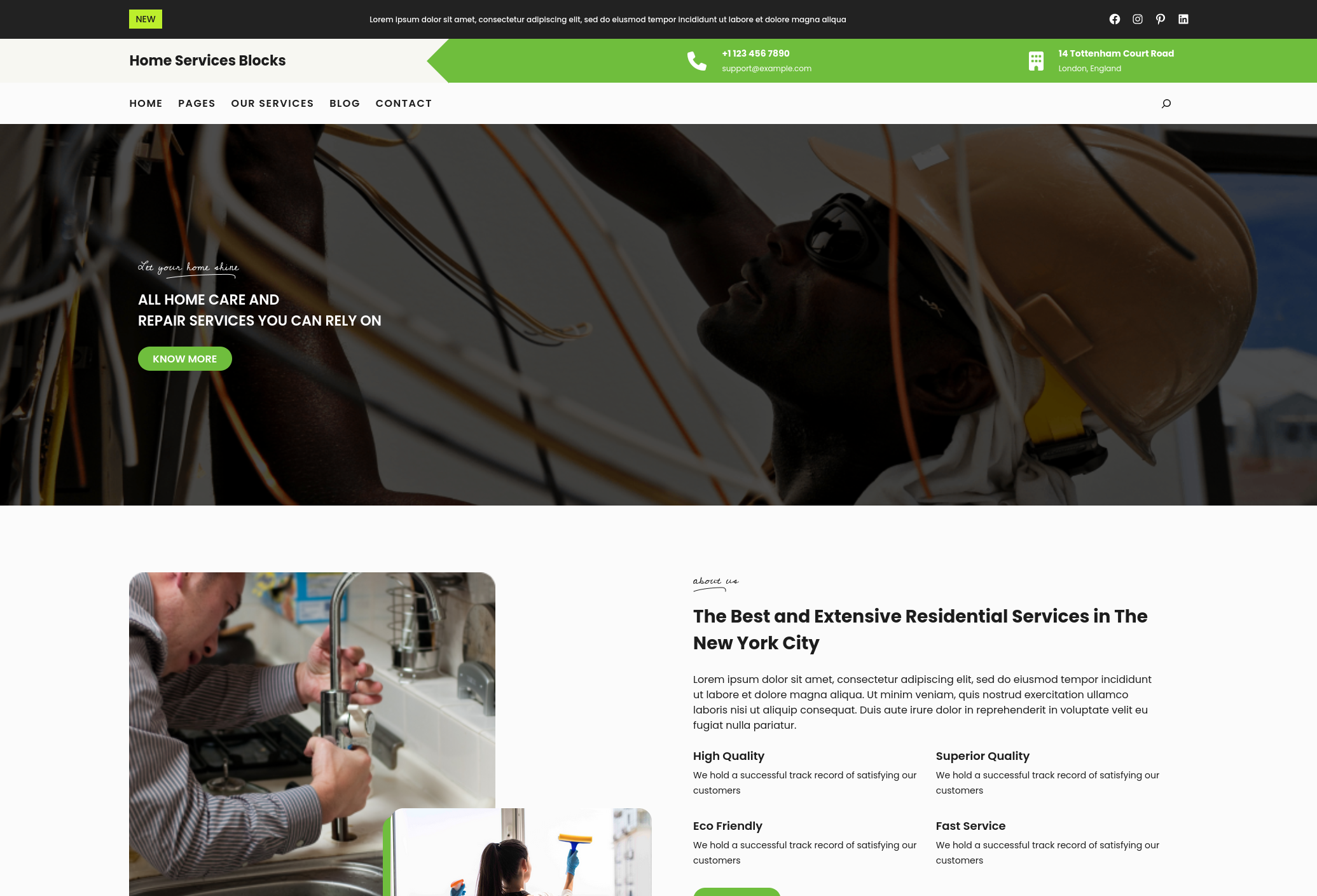1317x896 pixels.
Task: Go to the HOME menu item
Action: [x=146, y=104]
